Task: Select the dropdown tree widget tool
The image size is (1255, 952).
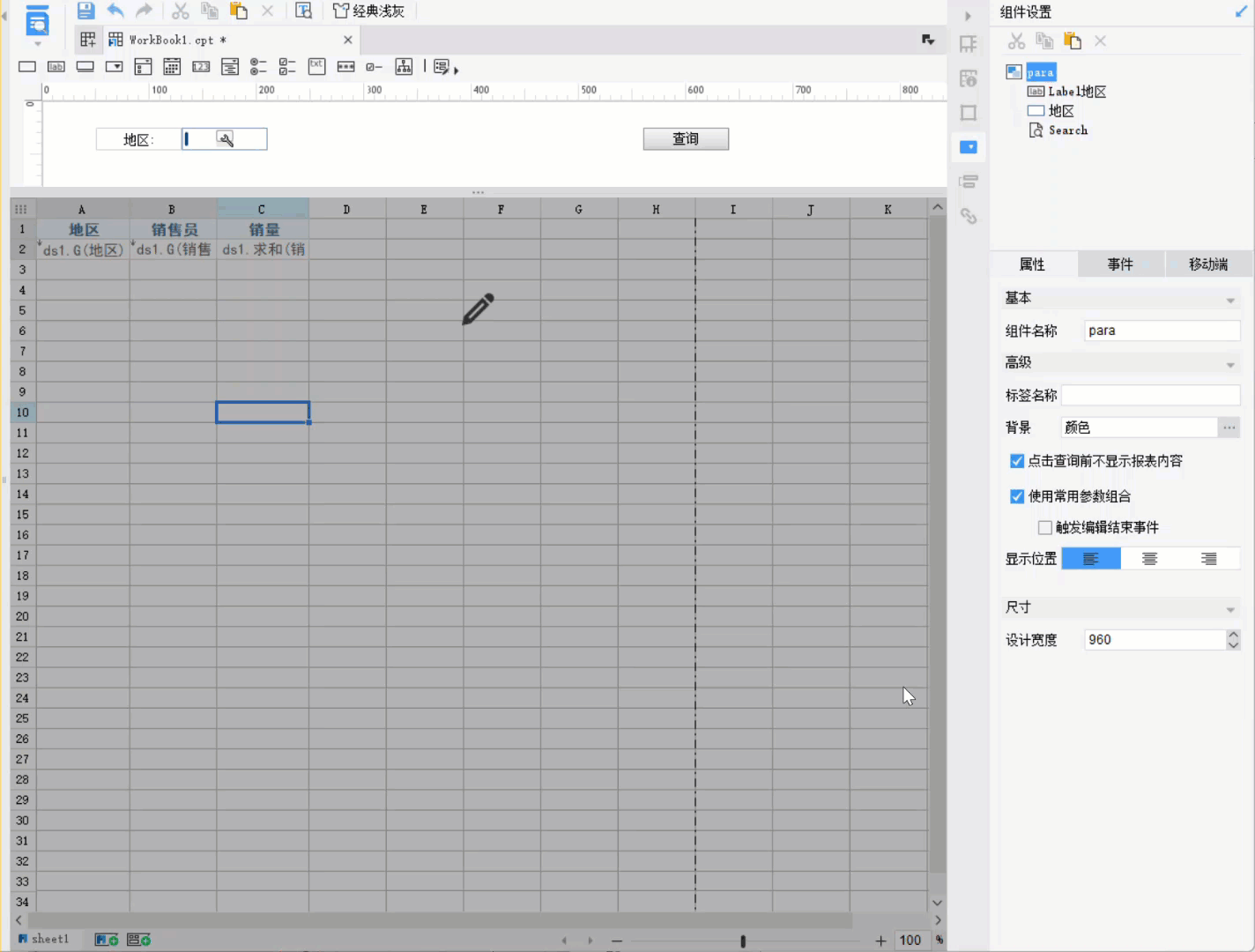Action: point(230,67)
